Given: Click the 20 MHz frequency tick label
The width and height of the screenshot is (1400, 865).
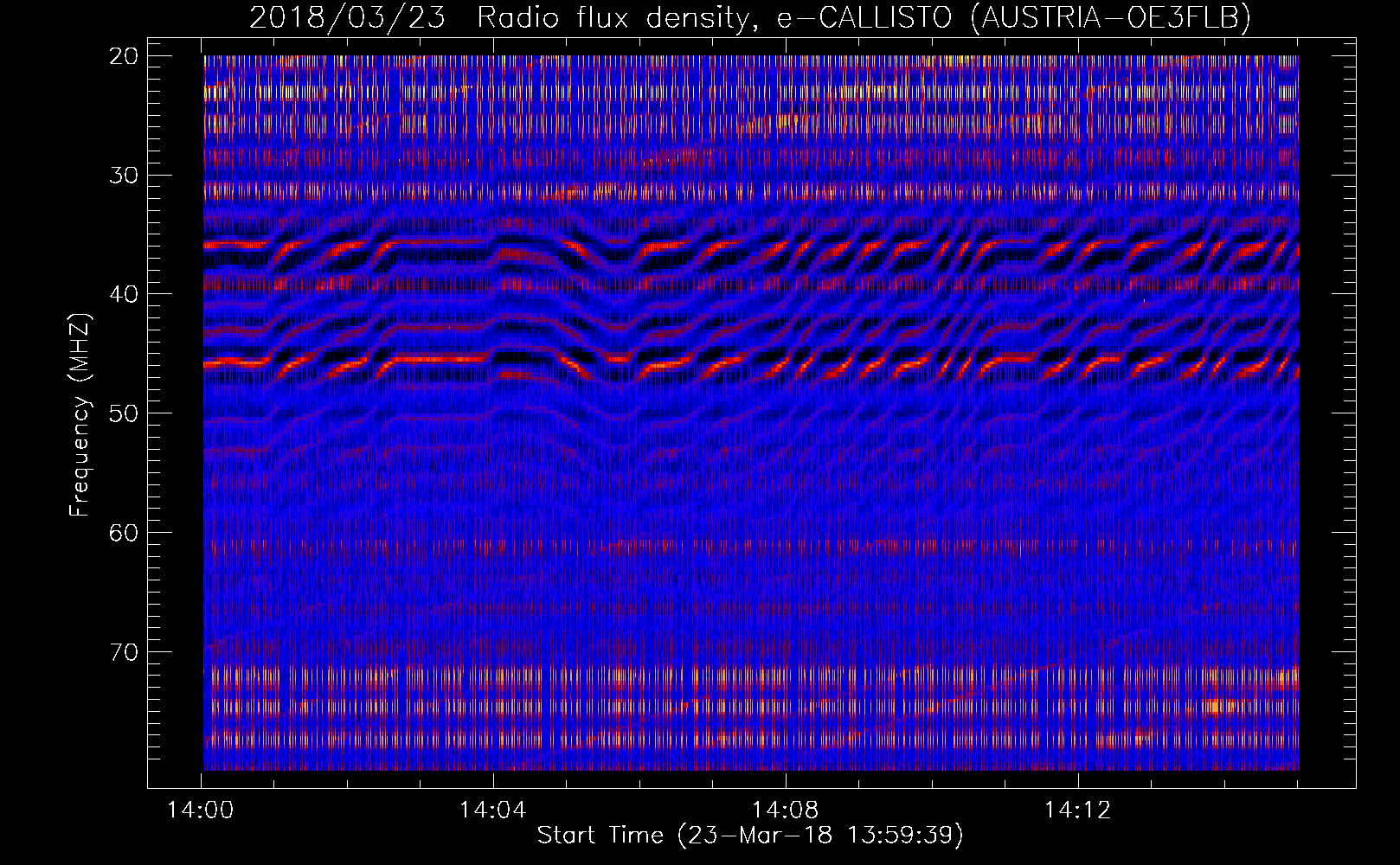Looking at the screenshot, I should pyautogui.click(x=124, y=56).
